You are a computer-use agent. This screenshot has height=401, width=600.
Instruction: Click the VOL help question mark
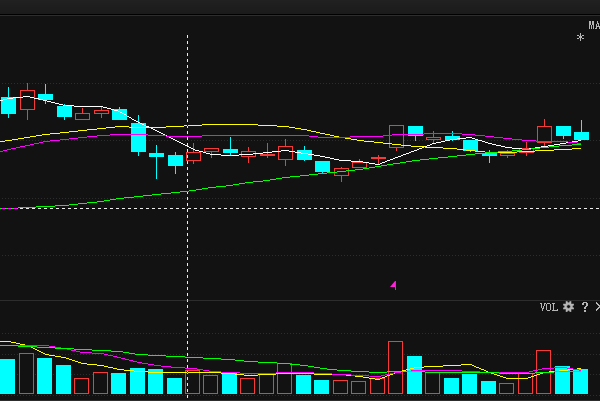[x=585, y=307]
